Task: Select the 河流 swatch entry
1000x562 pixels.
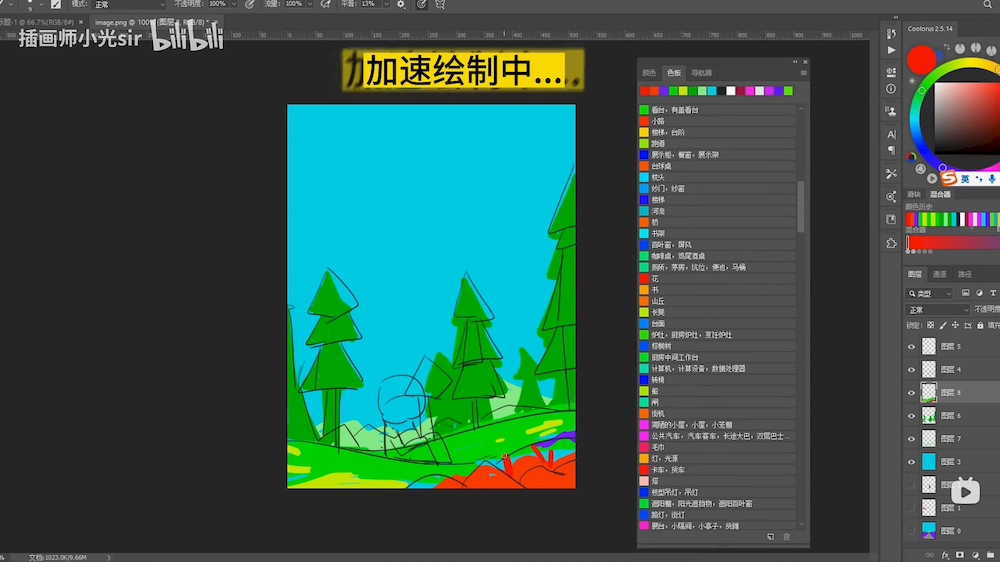Action: [659, 211]
